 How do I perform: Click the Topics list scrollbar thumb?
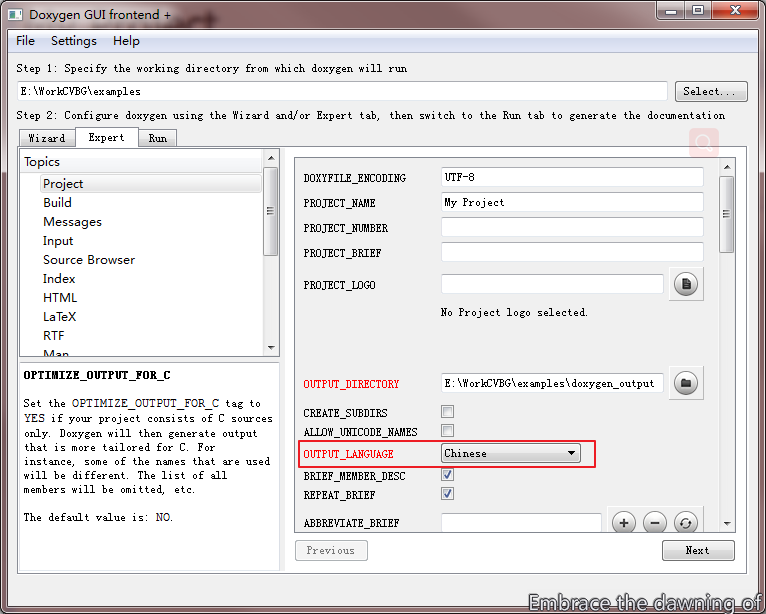pos(271,211)
